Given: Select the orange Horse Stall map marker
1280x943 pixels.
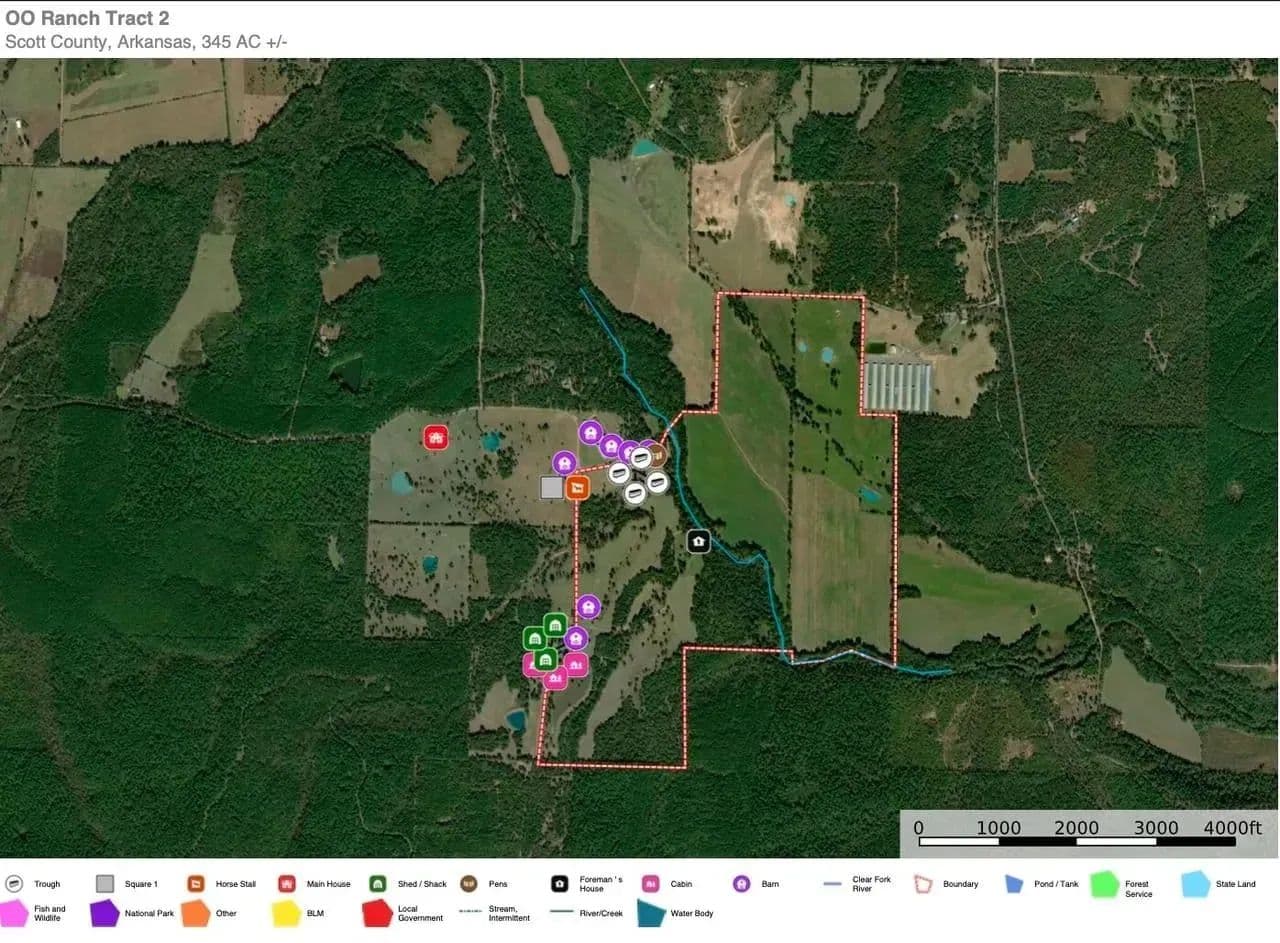Looking at the screenshot, I should [x=577, y=488].
